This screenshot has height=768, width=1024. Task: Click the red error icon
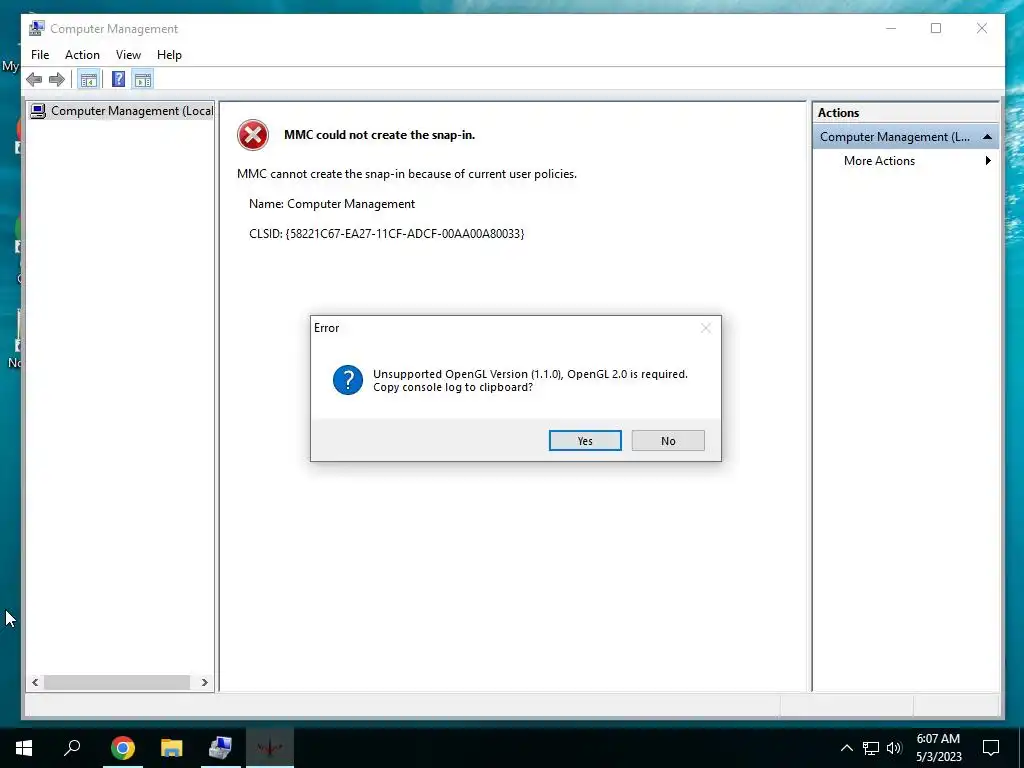(253, 135)
